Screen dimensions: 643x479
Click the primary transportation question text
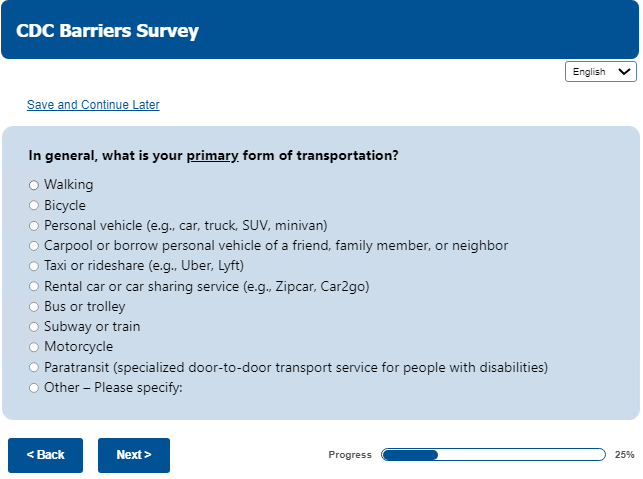214,156
